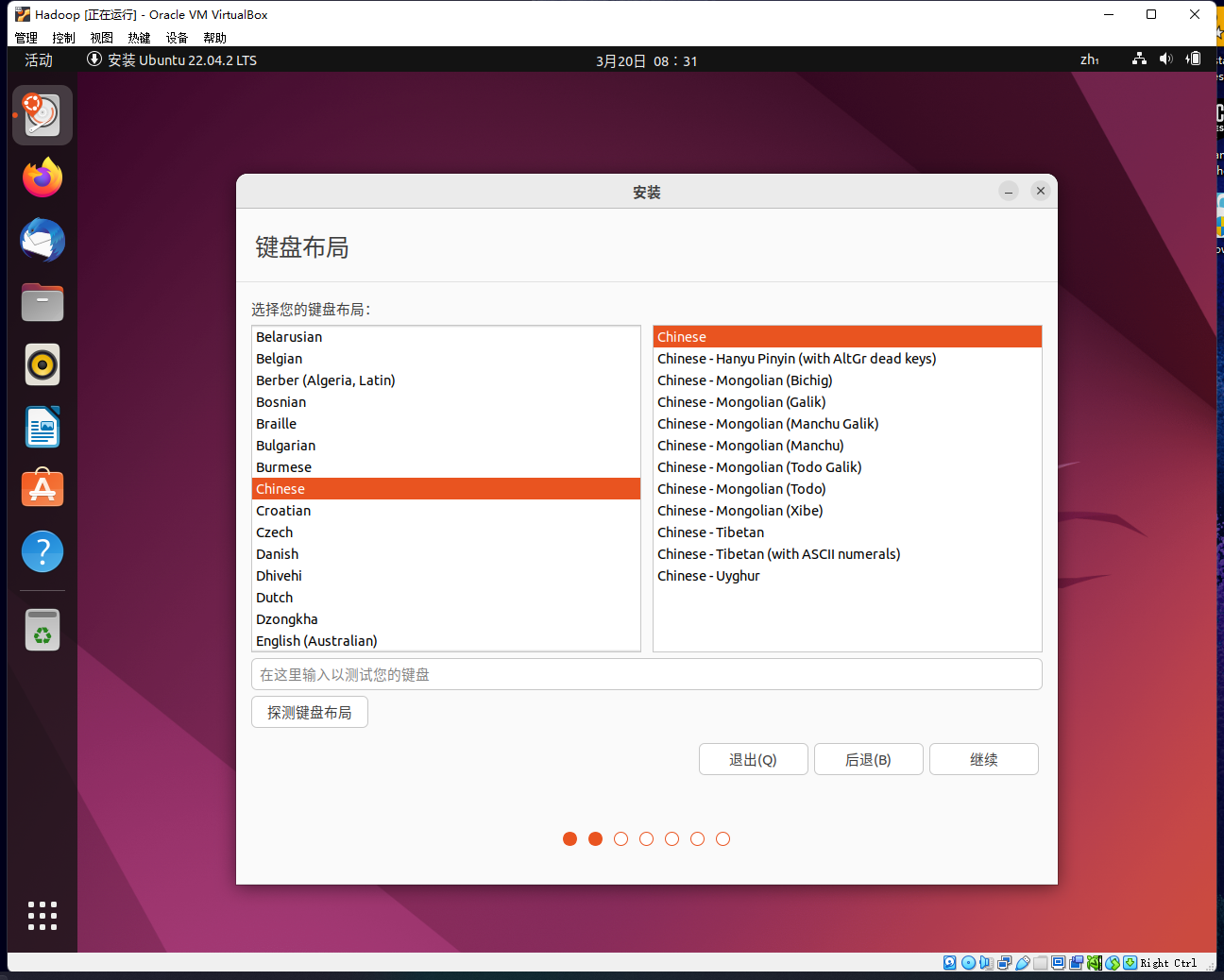Click VirtualBox network adapter status icon
This screenshot has width=1224, height=980.
(x=1005, y=963)
